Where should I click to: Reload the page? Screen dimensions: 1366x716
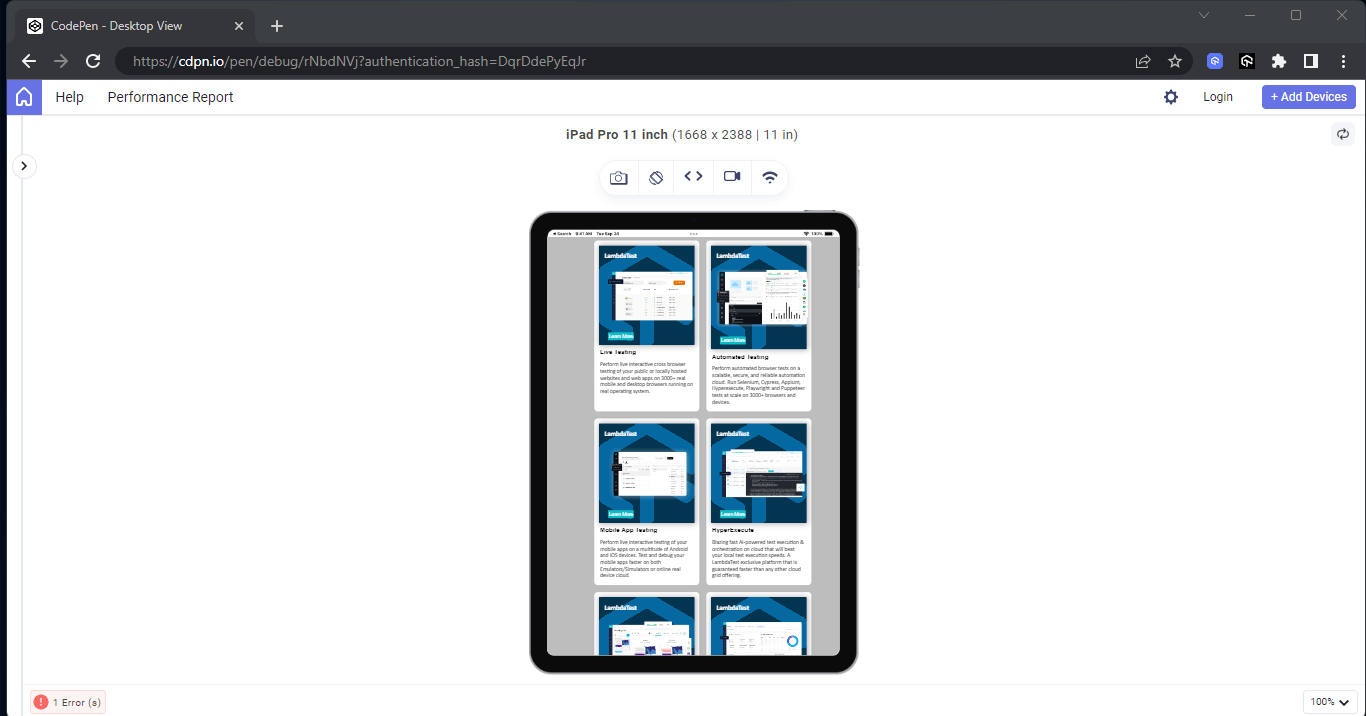click(93, 61)
